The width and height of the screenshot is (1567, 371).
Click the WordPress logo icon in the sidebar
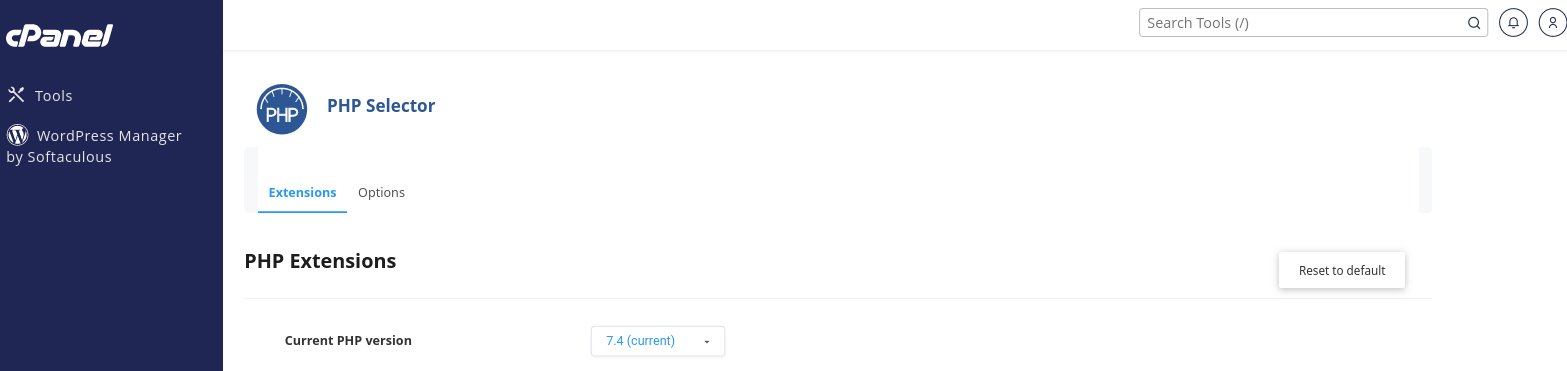click(x=17, y=135)
